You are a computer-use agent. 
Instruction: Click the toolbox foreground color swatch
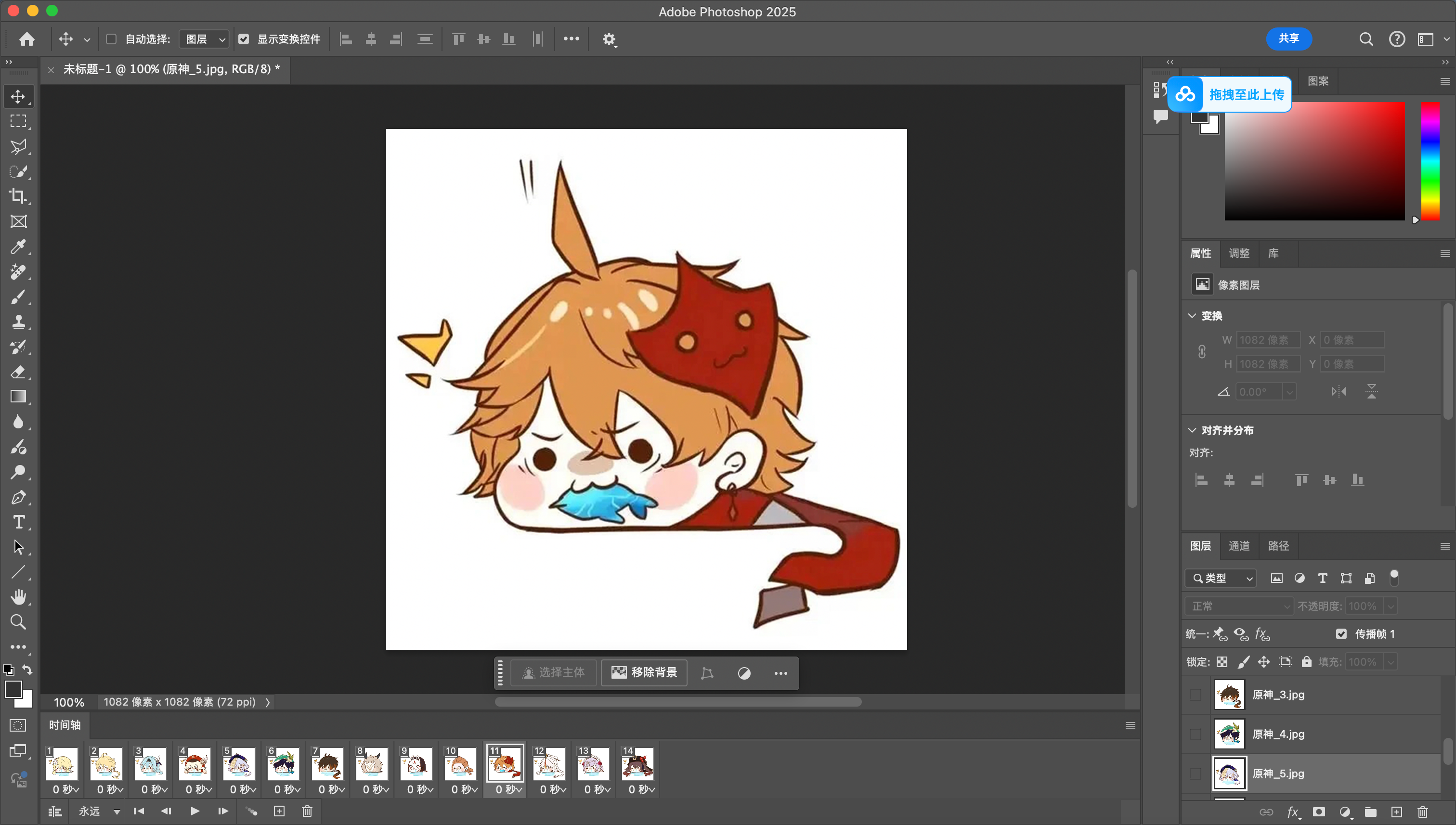[x=13, y=690]
